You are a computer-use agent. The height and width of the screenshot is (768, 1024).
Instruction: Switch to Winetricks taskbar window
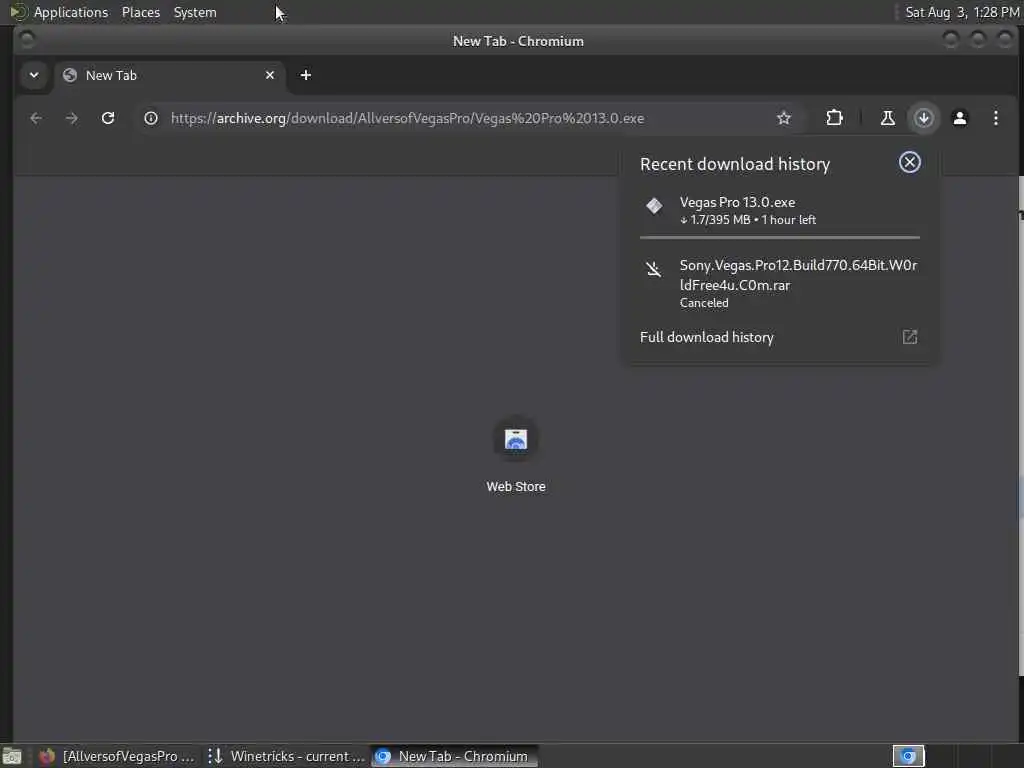pos(287,756)
